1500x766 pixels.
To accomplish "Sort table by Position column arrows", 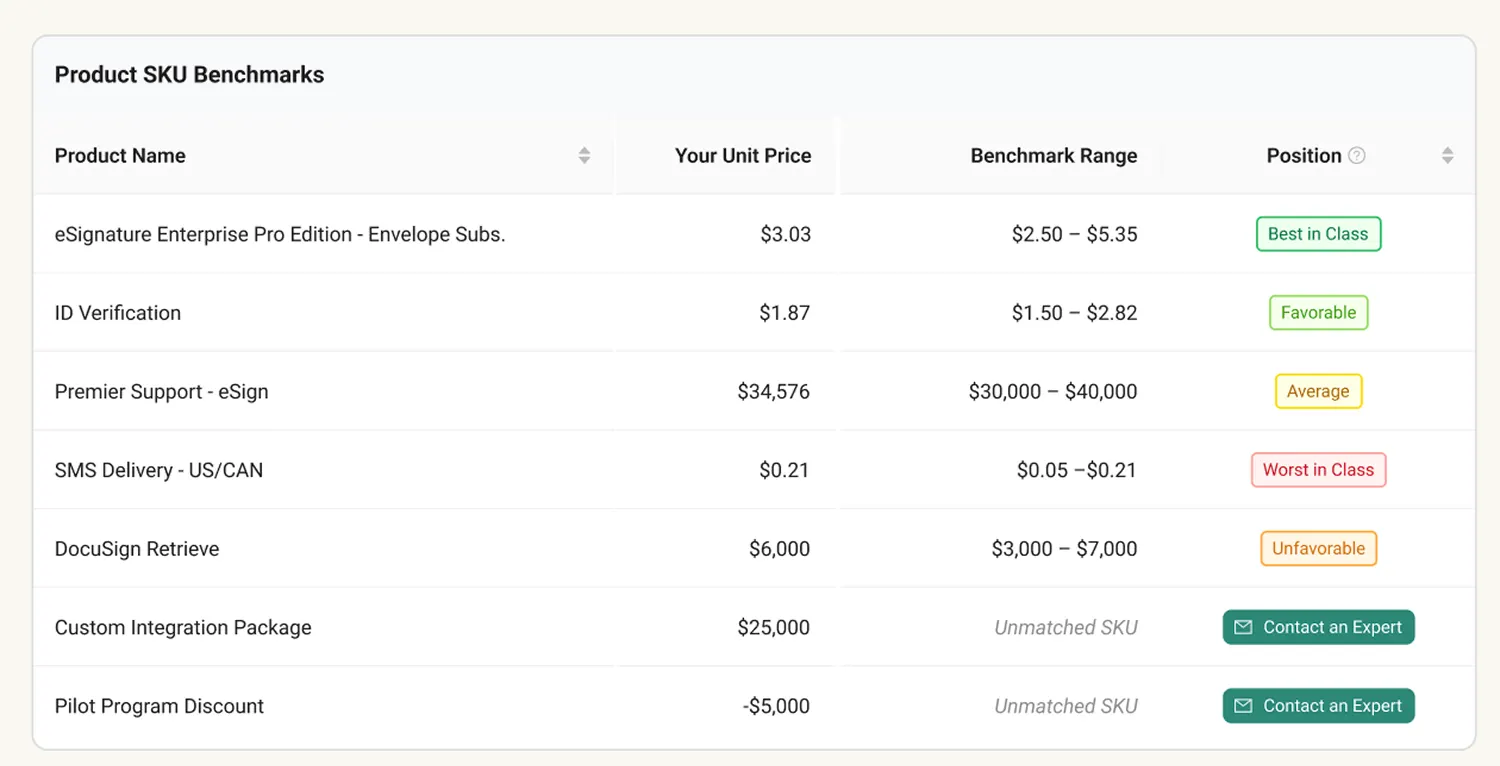I will [1447, 156].
